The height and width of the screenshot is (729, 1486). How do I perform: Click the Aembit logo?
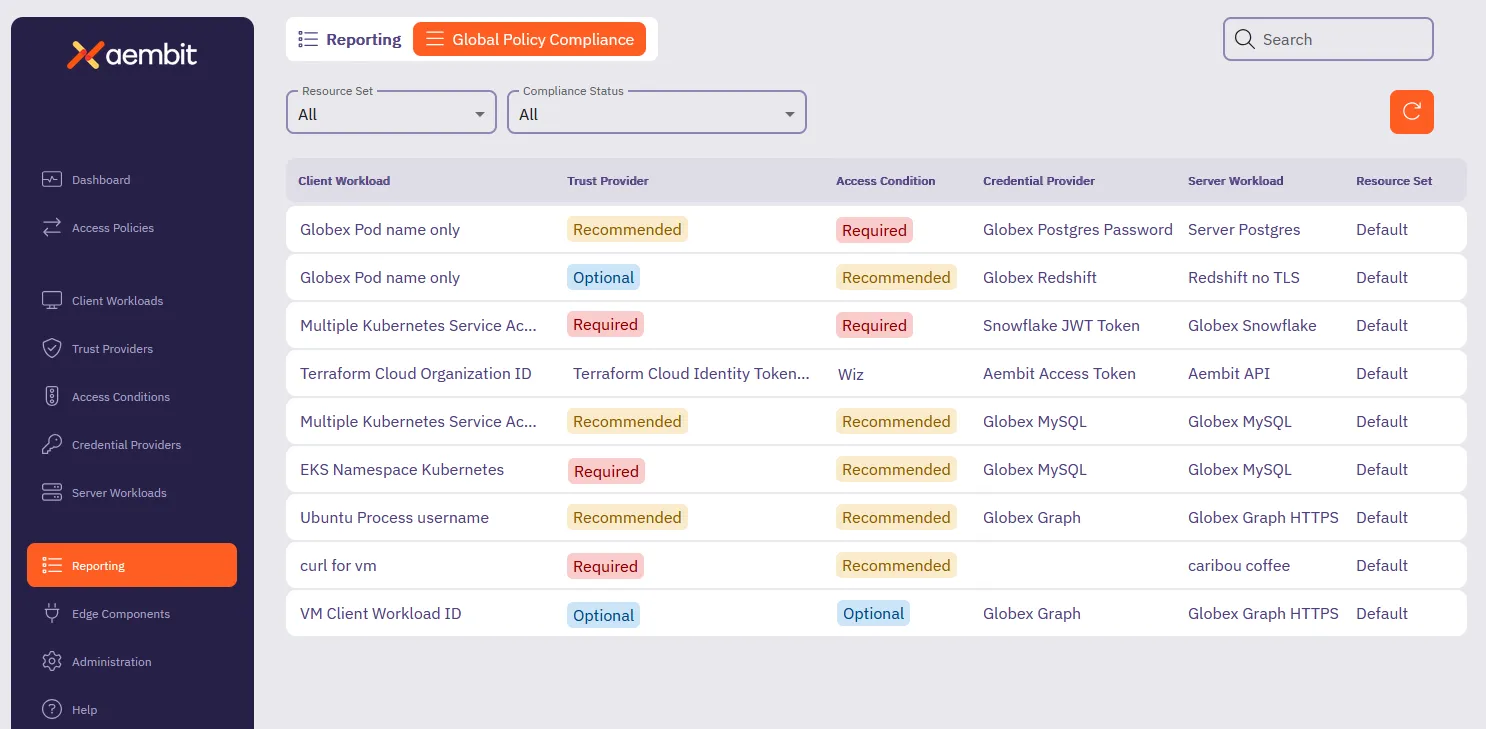click(x=131, y=55)
